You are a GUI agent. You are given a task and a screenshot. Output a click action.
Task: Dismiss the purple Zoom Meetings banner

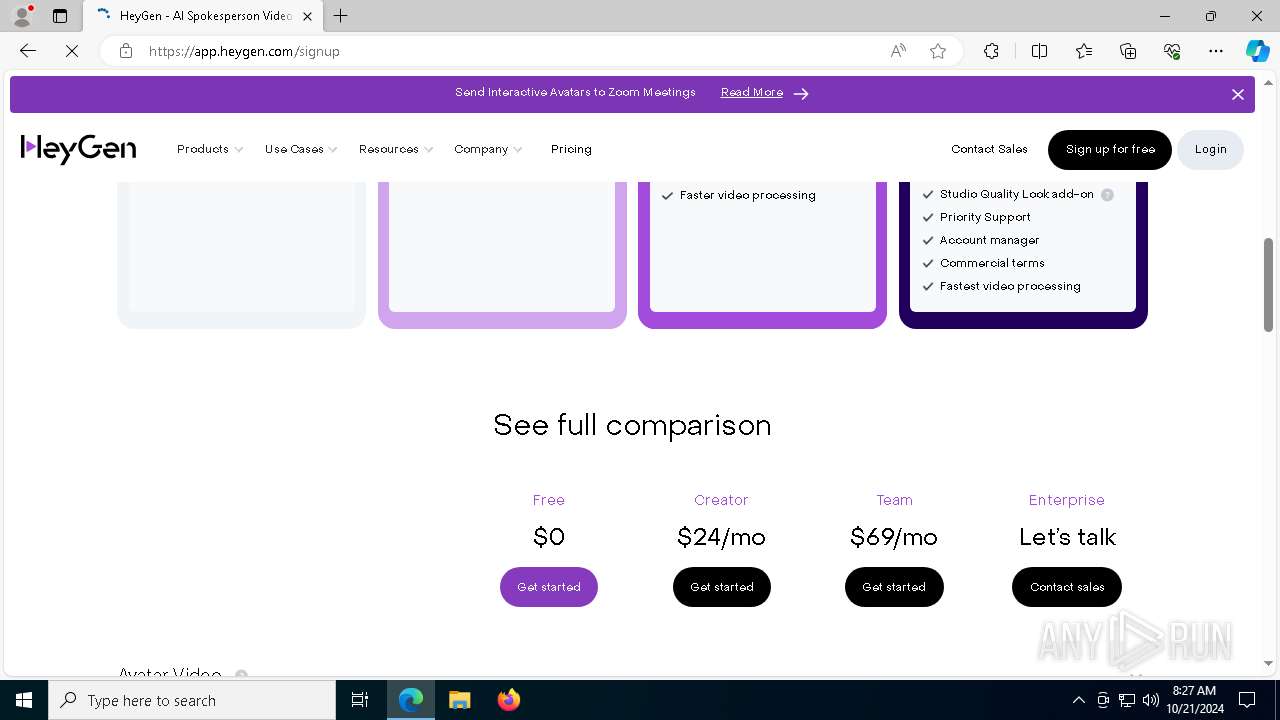tap(1238, 94)
